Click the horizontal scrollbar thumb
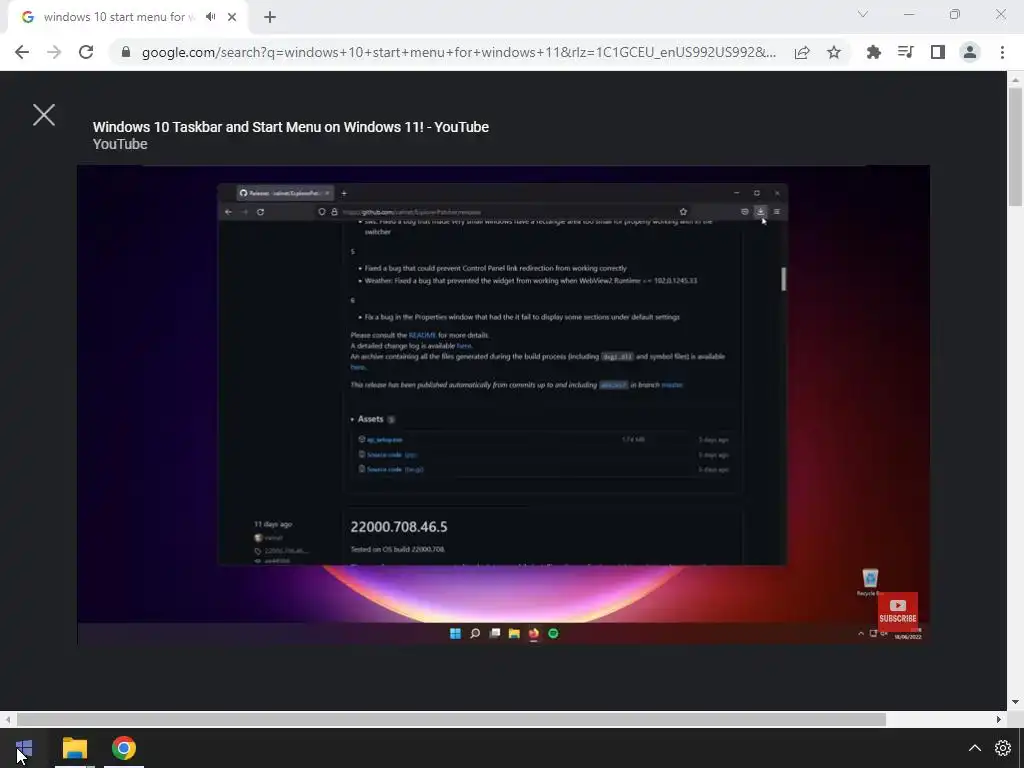Viewport: 1024px width, 768px height. pyautogui.click(x=451, y=719)
